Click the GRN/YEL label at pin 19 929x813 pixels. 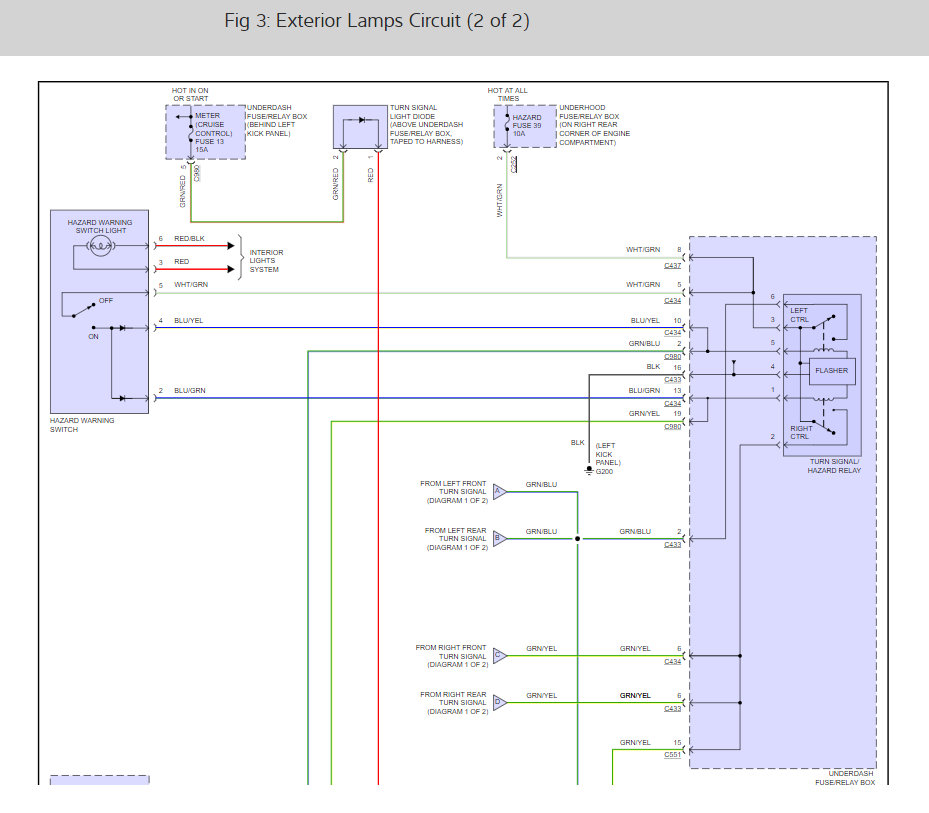(644, 414)
